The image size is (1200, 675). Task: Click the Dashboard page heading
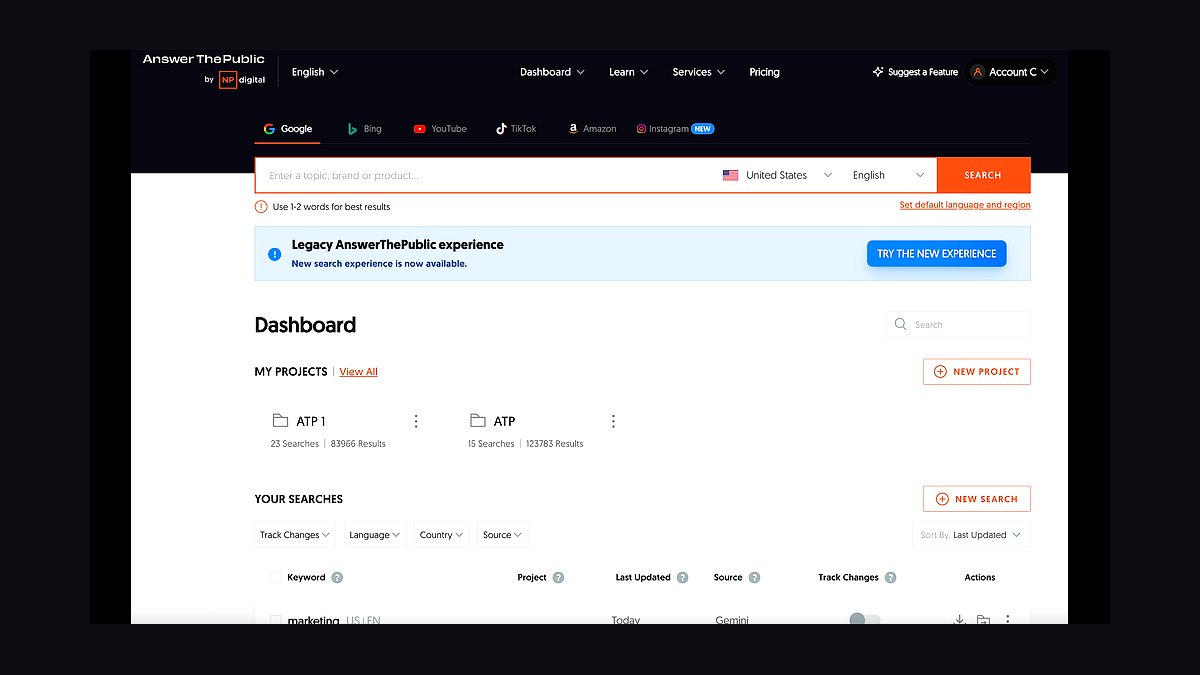click(305, 325)
